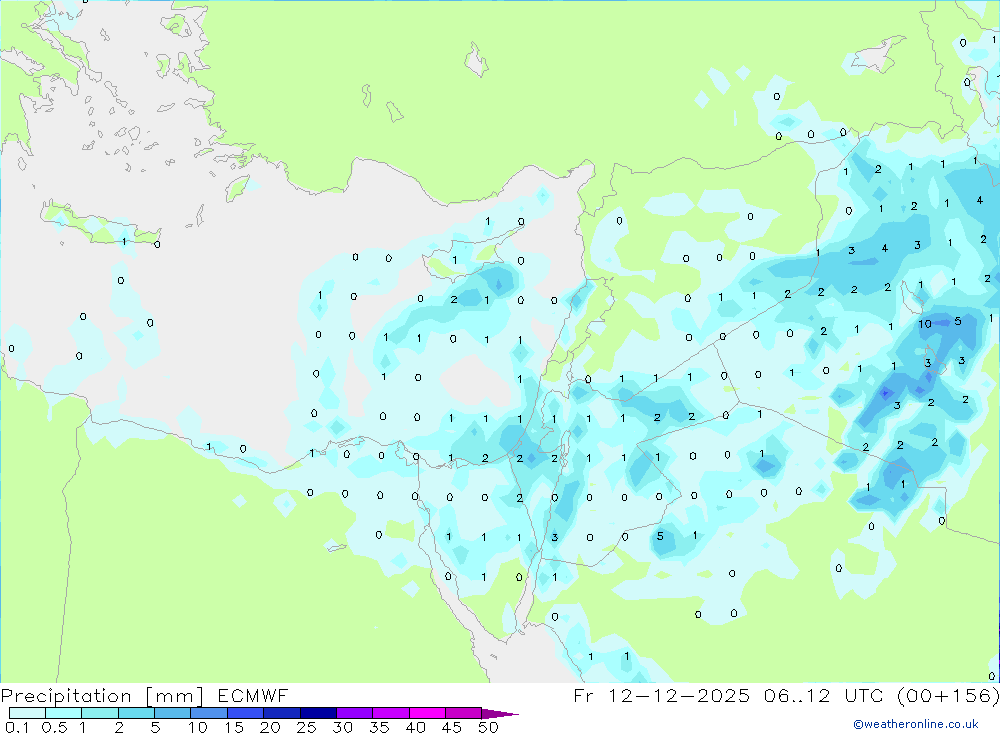Click the legend label 50
The image size is (1000, 733).
[488, 727]
